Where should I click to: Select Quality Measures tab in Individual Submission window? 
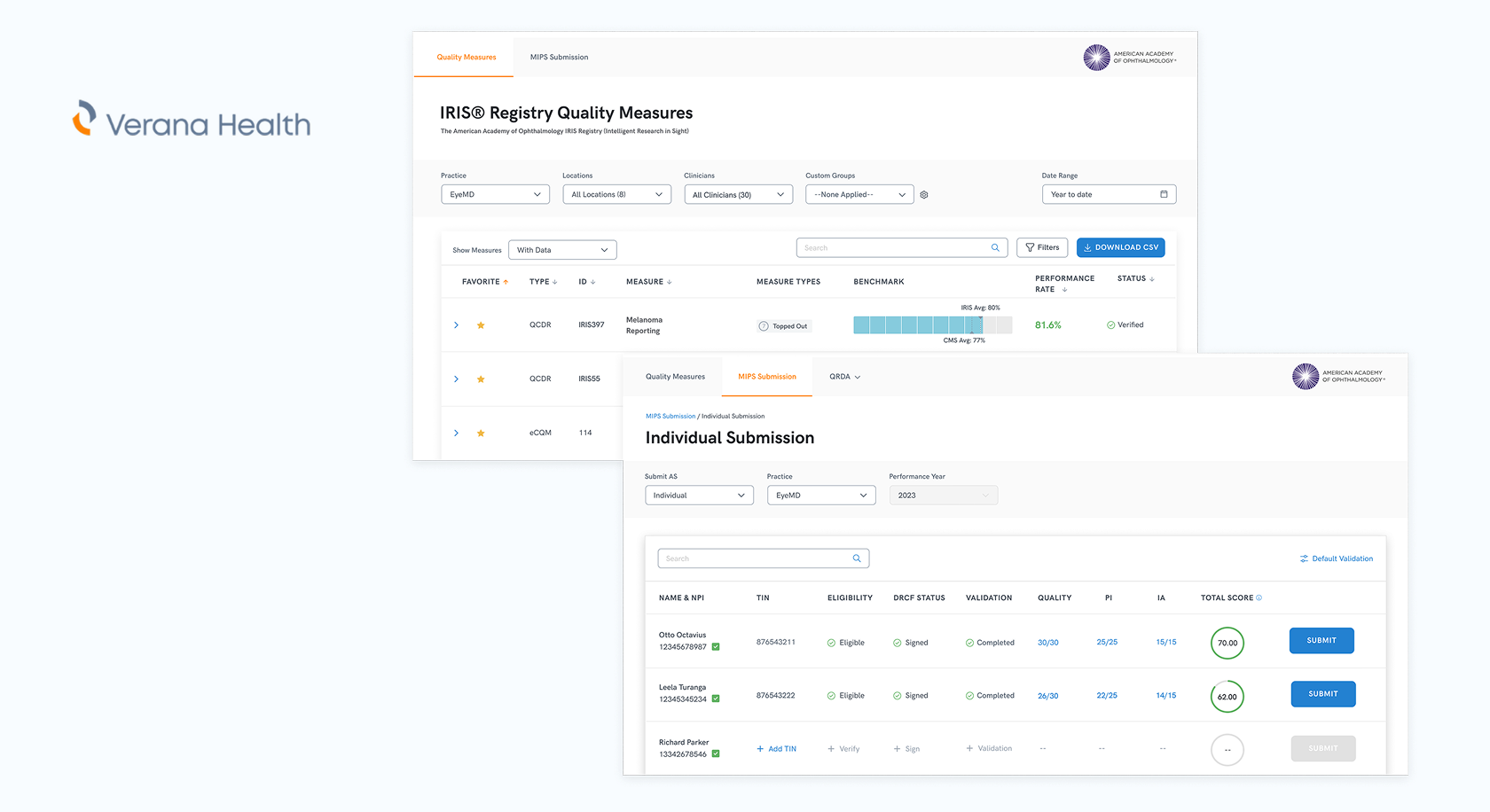coord(675,377)
